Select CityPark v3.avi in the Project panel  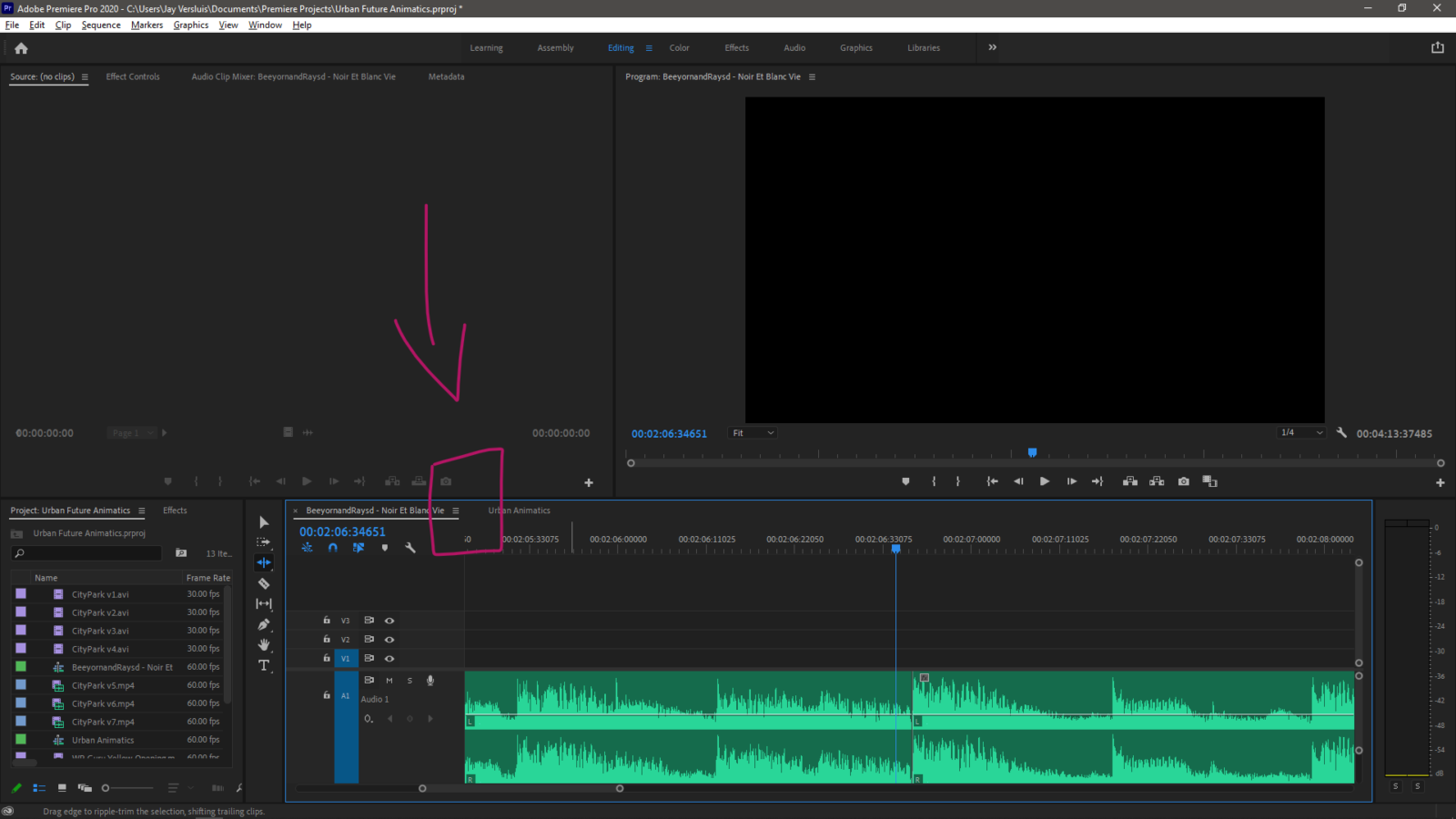(99, 631)
